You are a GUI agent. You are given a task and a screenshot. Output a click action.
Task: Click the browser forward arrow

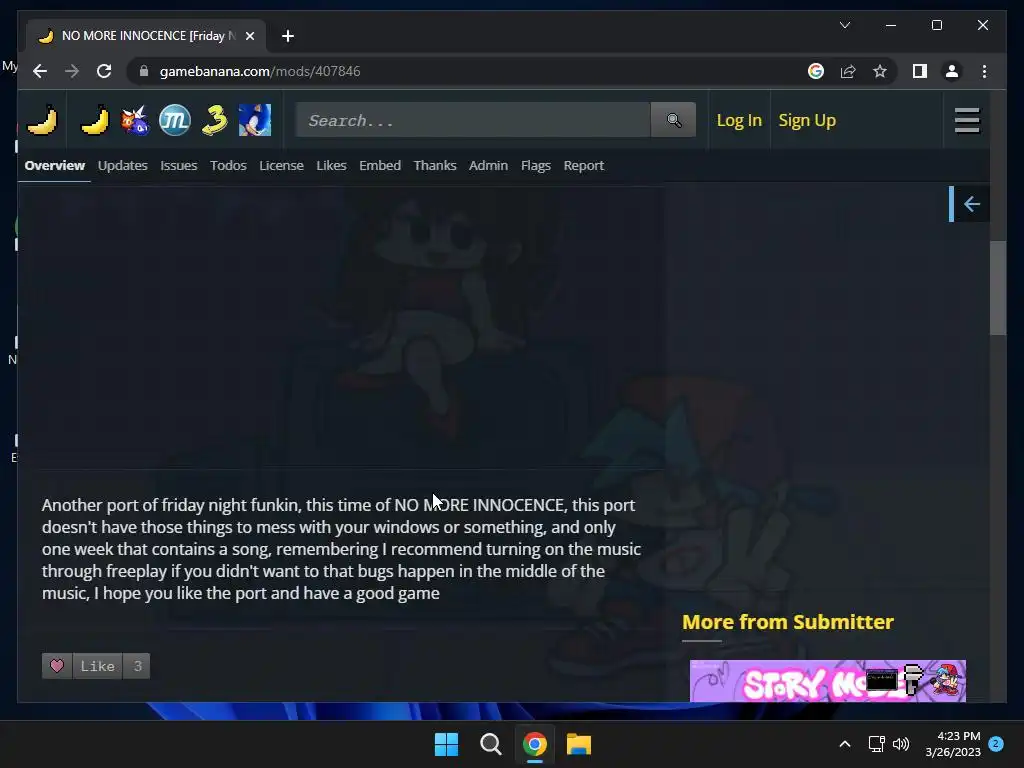[x=72, y=71]
